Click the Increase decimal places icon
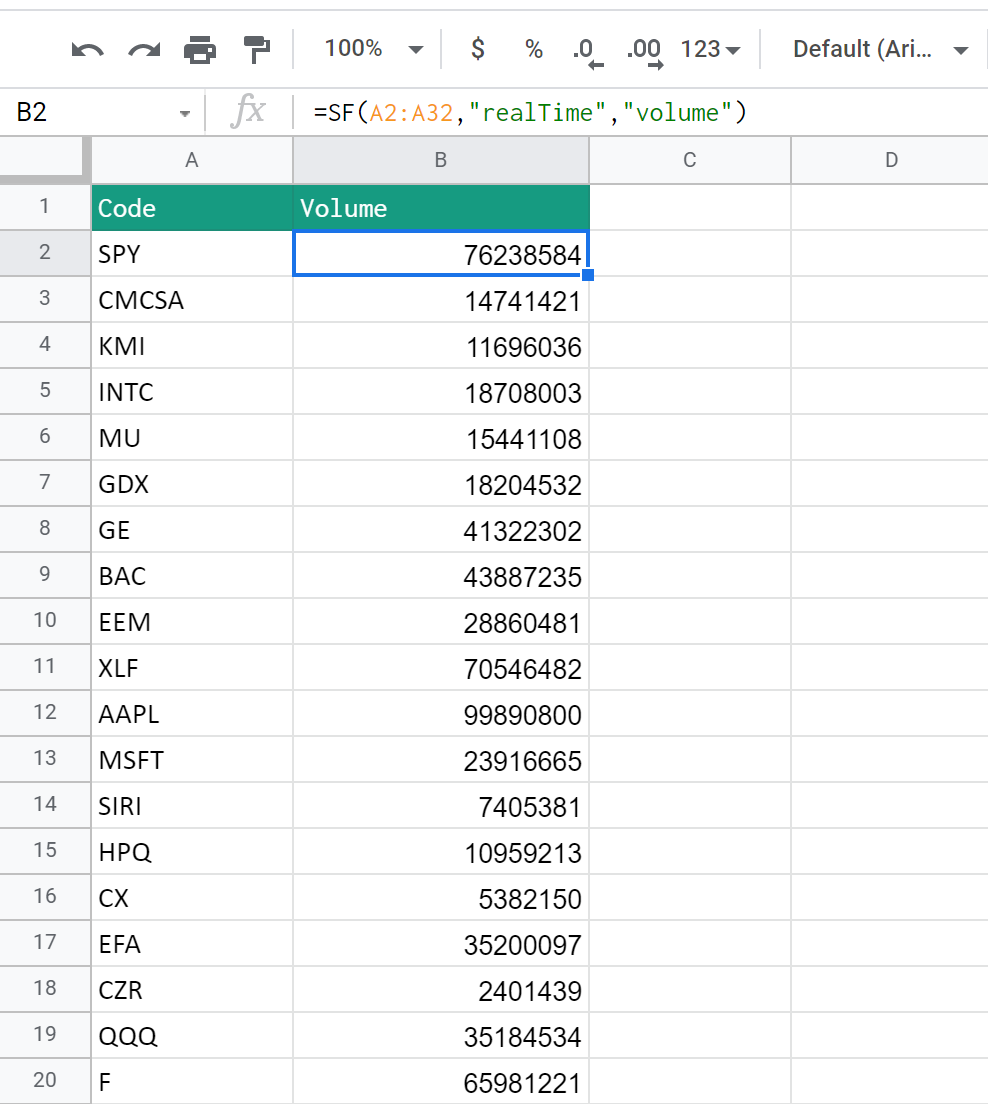 click(x=644, y=52)
